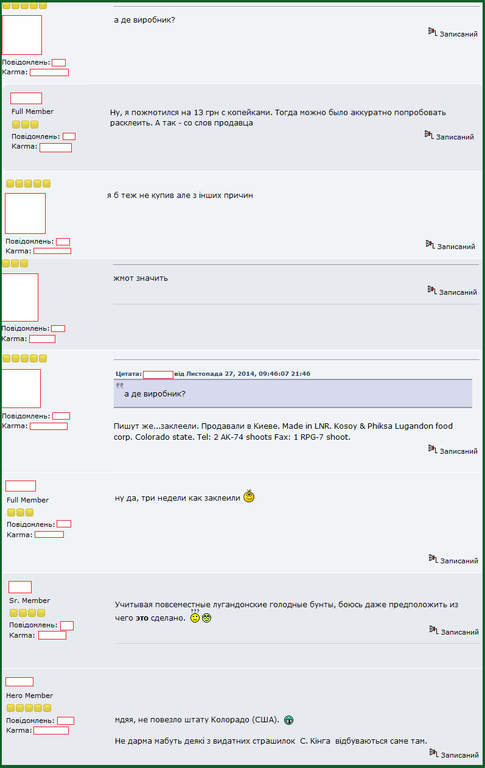Click Записаний icon next to 'жмот значить' post
Screen dimensions: 485x768
pyautogui.click(x=432, y=290)
